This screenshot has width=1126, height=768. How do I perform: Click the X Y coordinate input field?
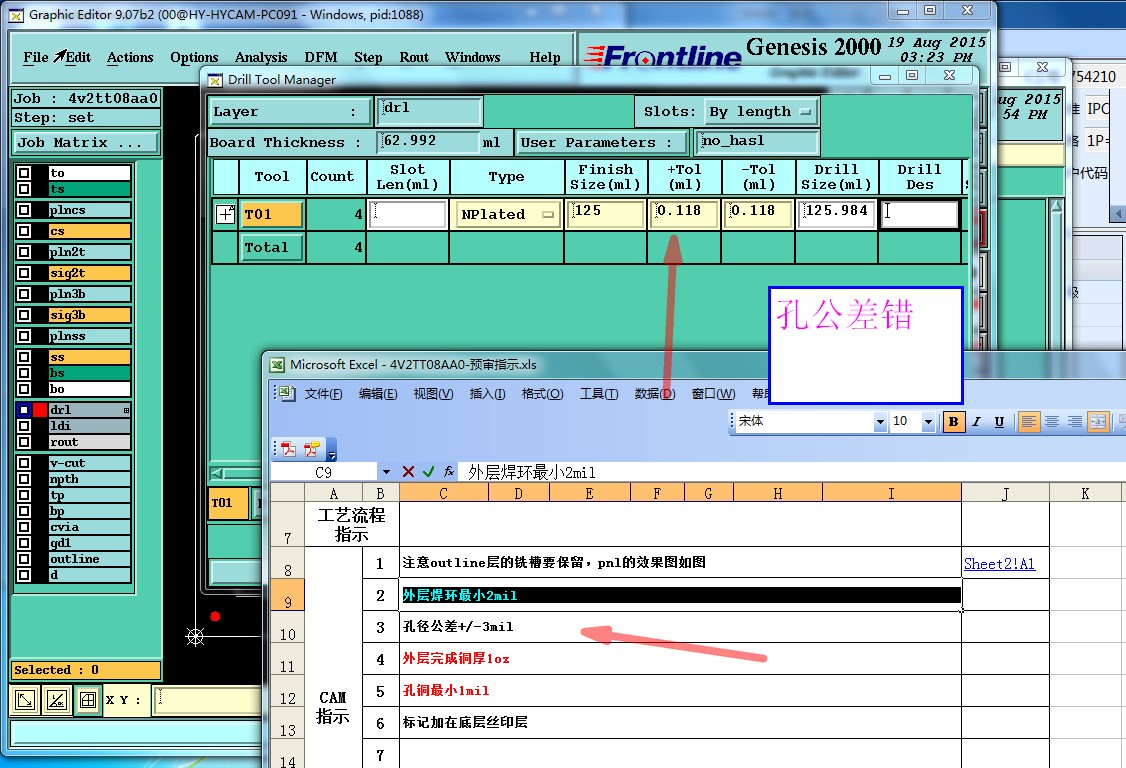pyautogui.click(x=208, y=700)
